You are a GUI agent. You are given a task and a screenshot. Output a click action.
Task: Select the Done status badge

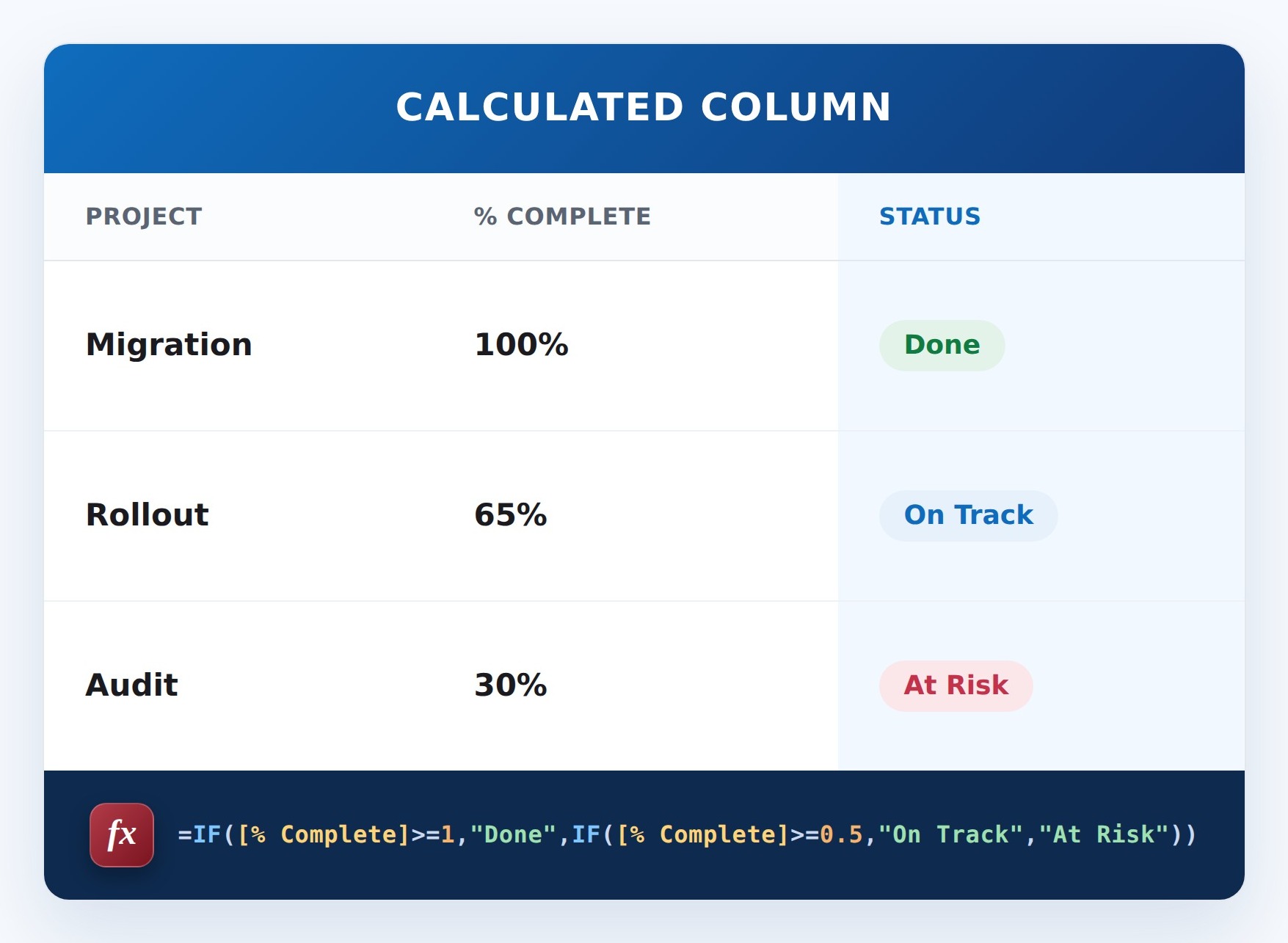[x=942, y=345]
